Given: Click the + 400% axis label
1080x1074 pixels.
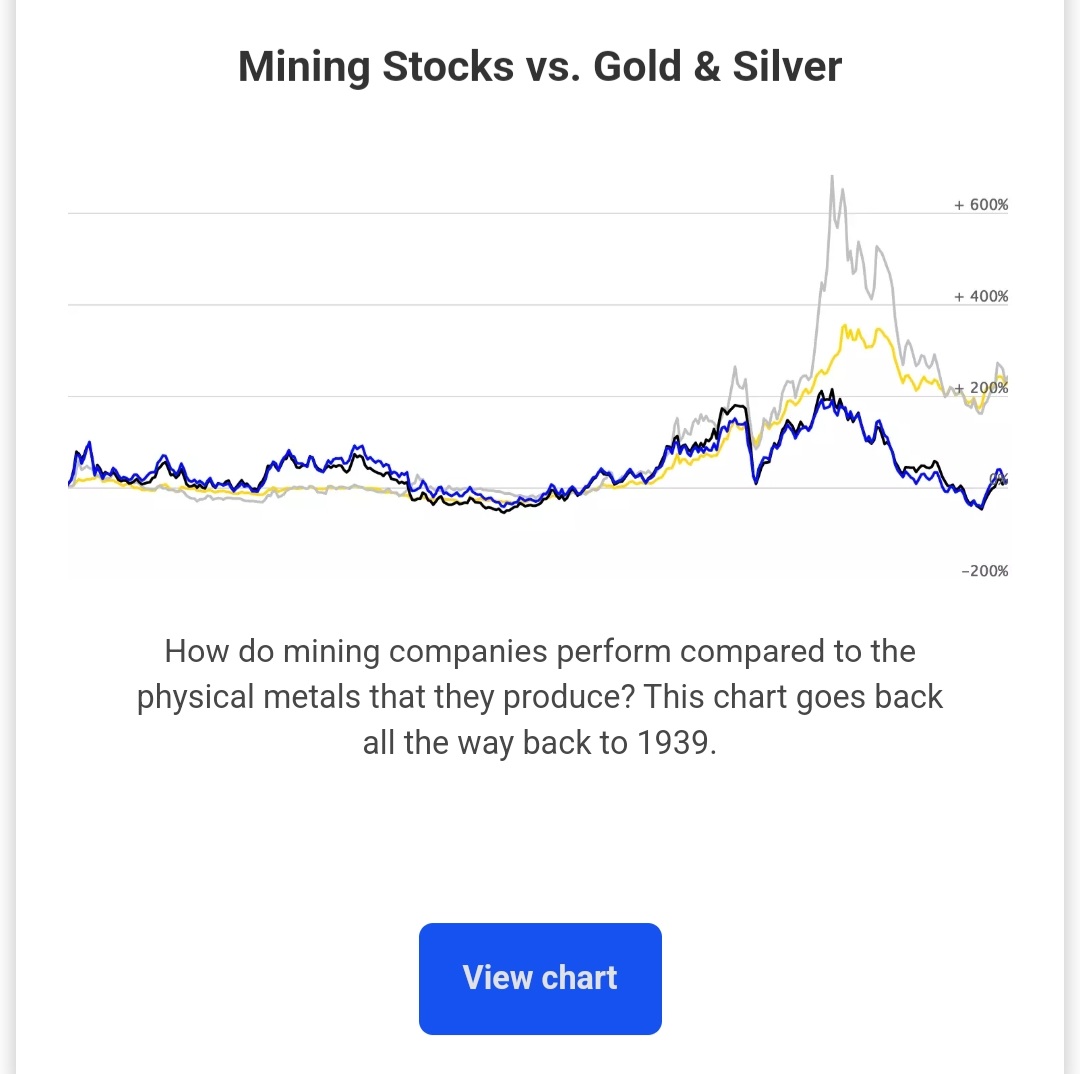Looking at the screenshot, I should point(981,297).
